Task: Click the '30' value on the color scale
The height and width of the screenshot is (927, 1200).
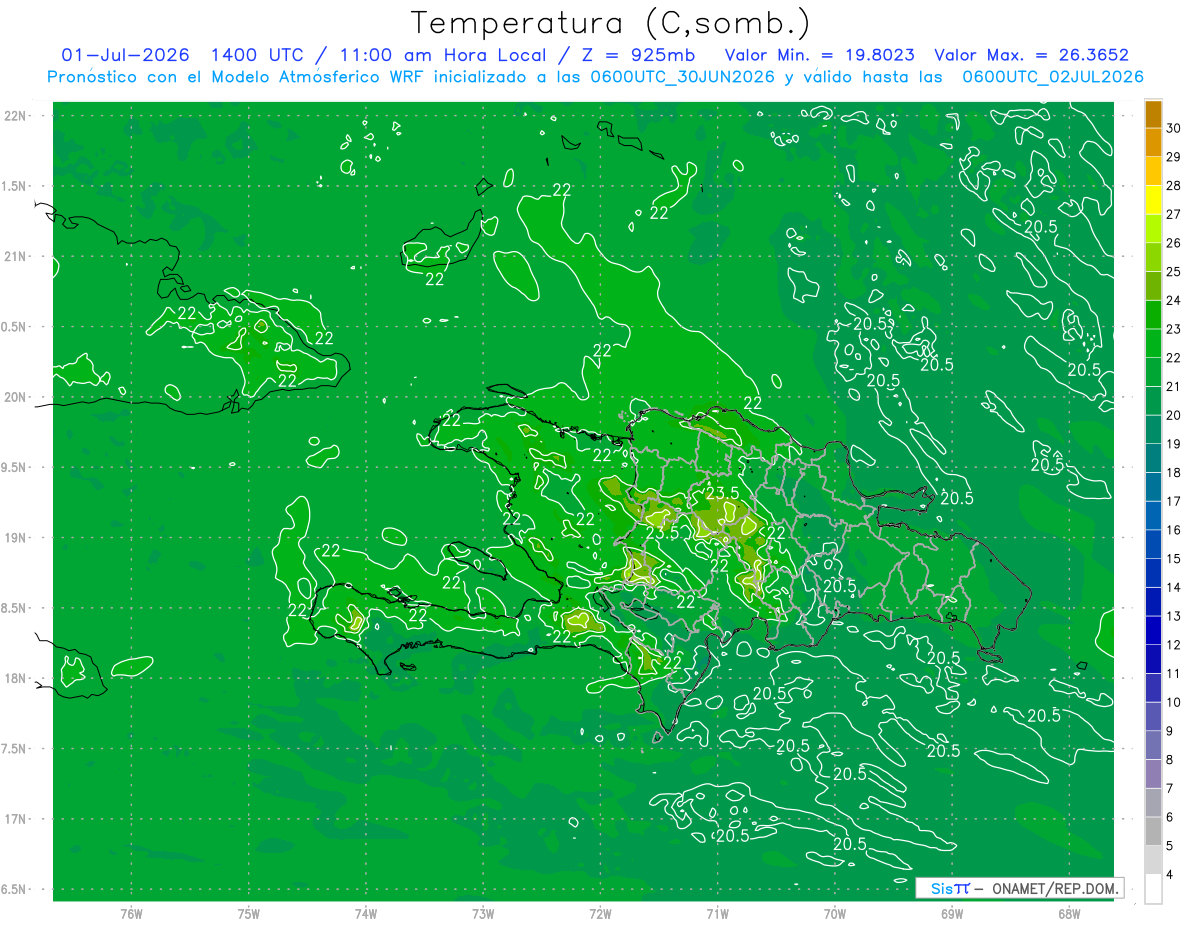Action: click(1174, 127)
